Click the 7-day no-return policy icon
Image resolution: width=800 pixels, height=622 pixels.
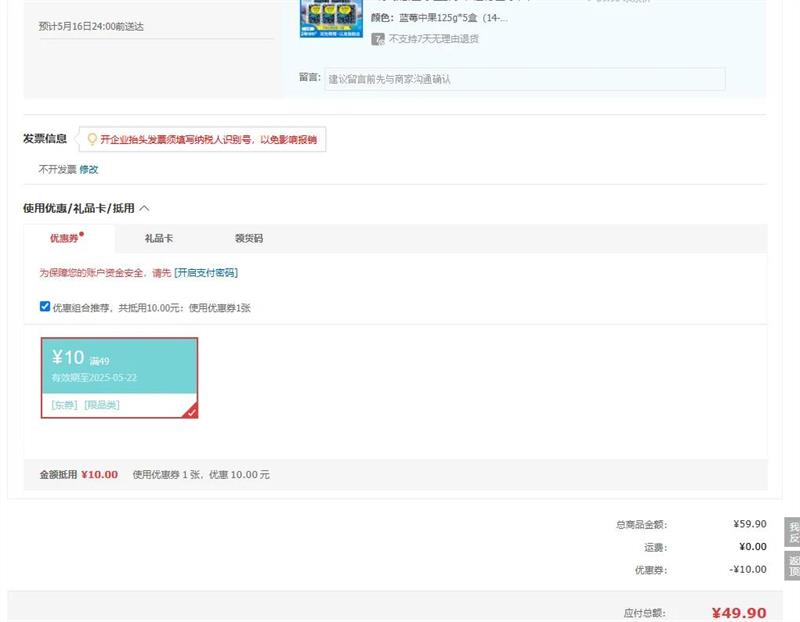click(x=378, y=39)
